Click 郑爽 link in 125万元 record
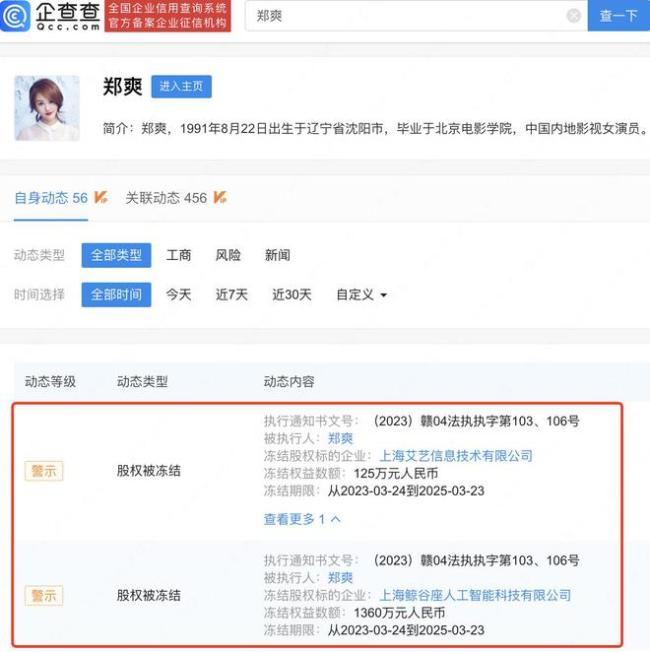Viewport: 650px width, 652px height. point(340,438)
